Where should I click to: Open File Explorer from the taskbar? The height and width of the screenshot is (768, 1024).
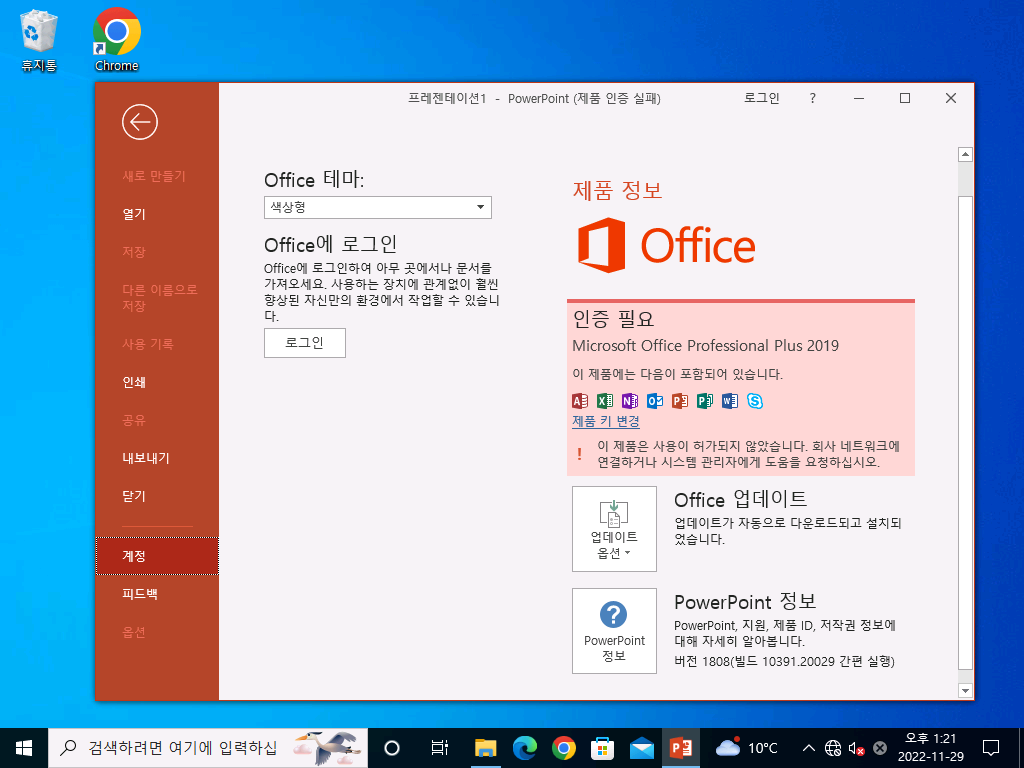485,748
